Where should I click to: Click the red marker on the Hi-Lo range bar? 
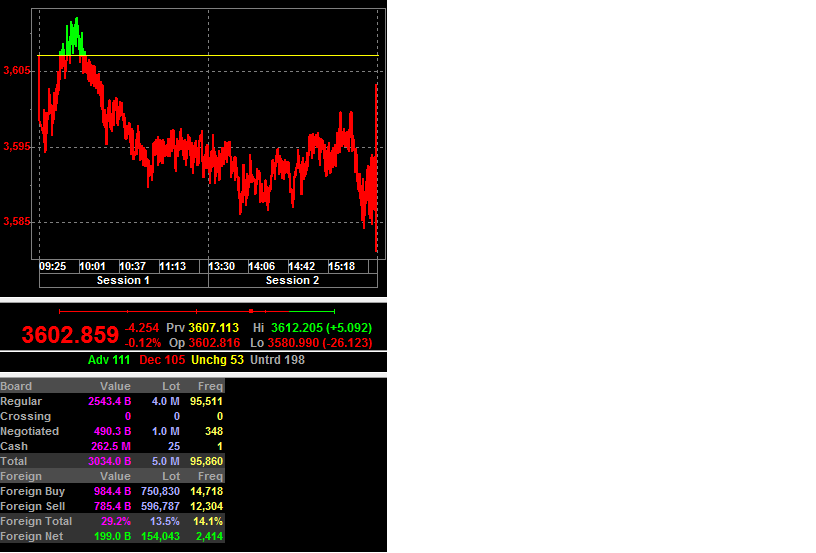[251, 311]
